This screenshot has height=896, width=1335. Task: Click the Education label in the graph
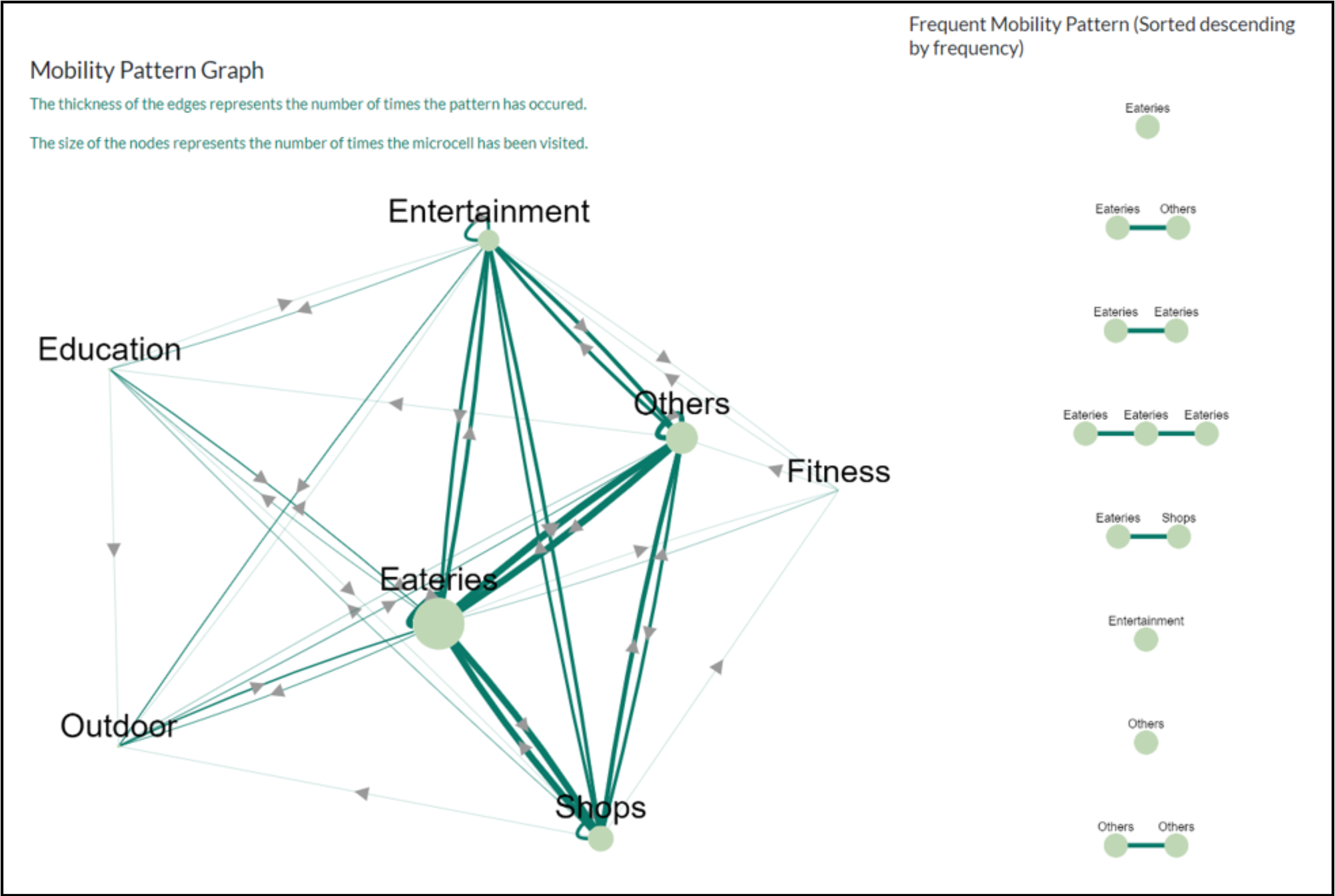(109, 349)
